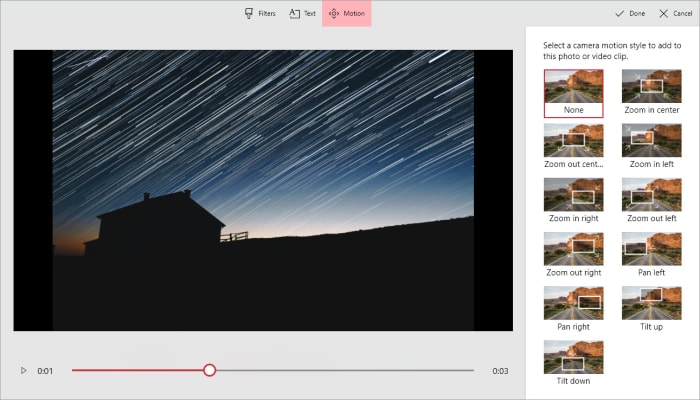700x400 pixels.
Task: Apply Tilt down motion style
Action: [574, 363]
